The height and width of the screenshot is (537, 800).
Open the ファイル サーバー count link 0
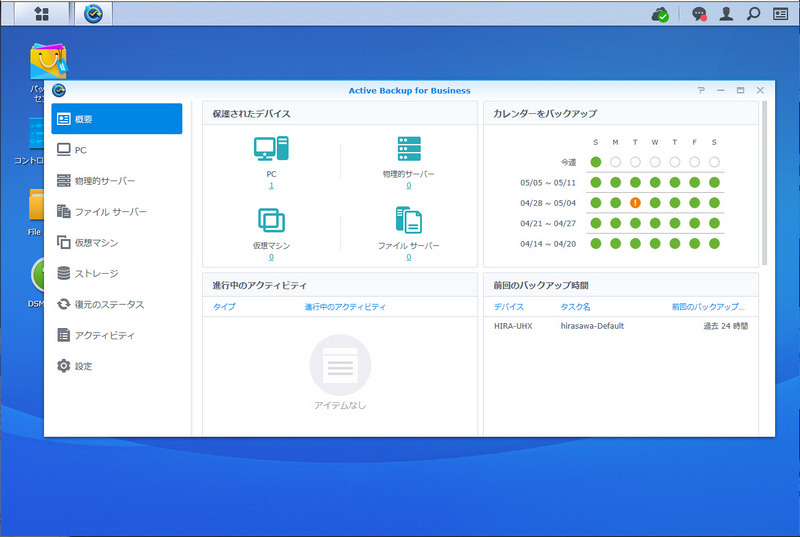click(409, 257)
